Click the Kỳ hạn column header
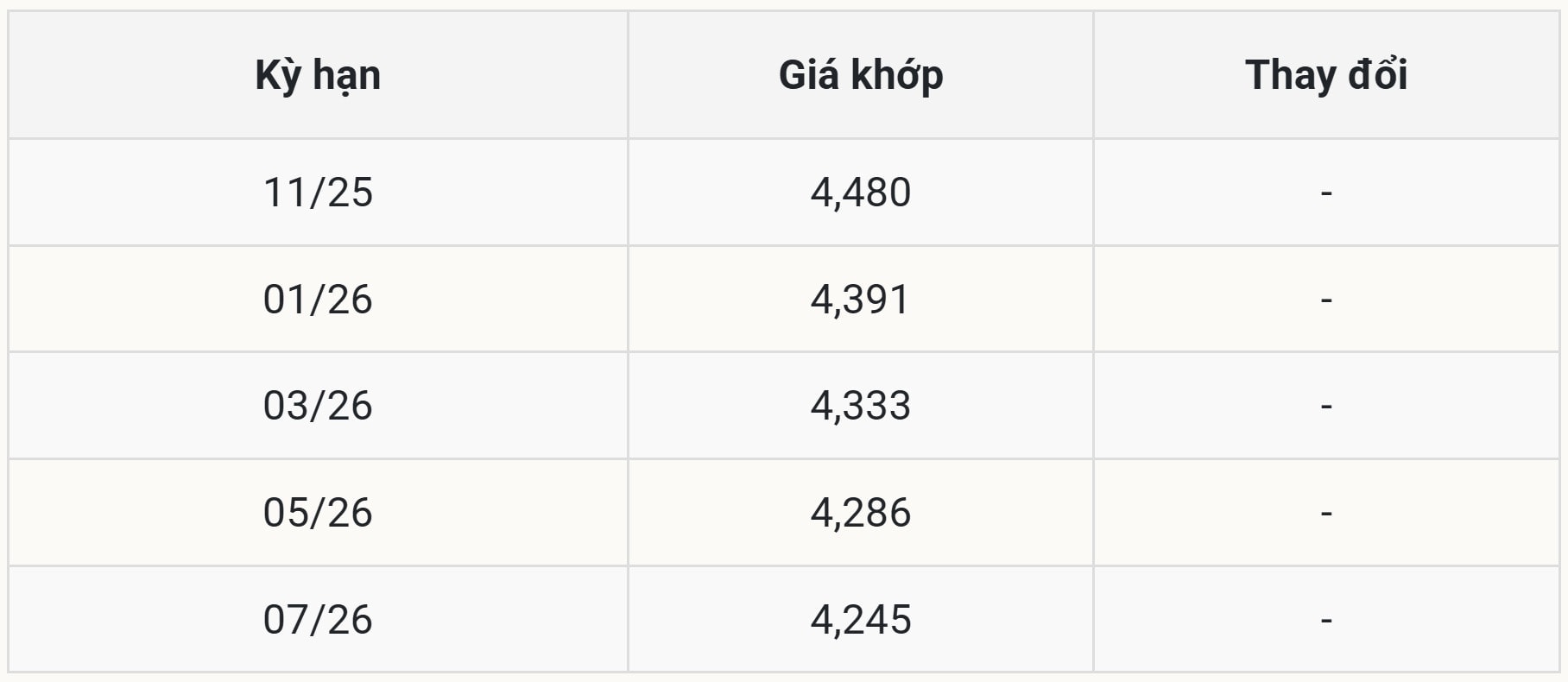The image size is (1568, 682). pyautogui.click(x=318, y=75)
